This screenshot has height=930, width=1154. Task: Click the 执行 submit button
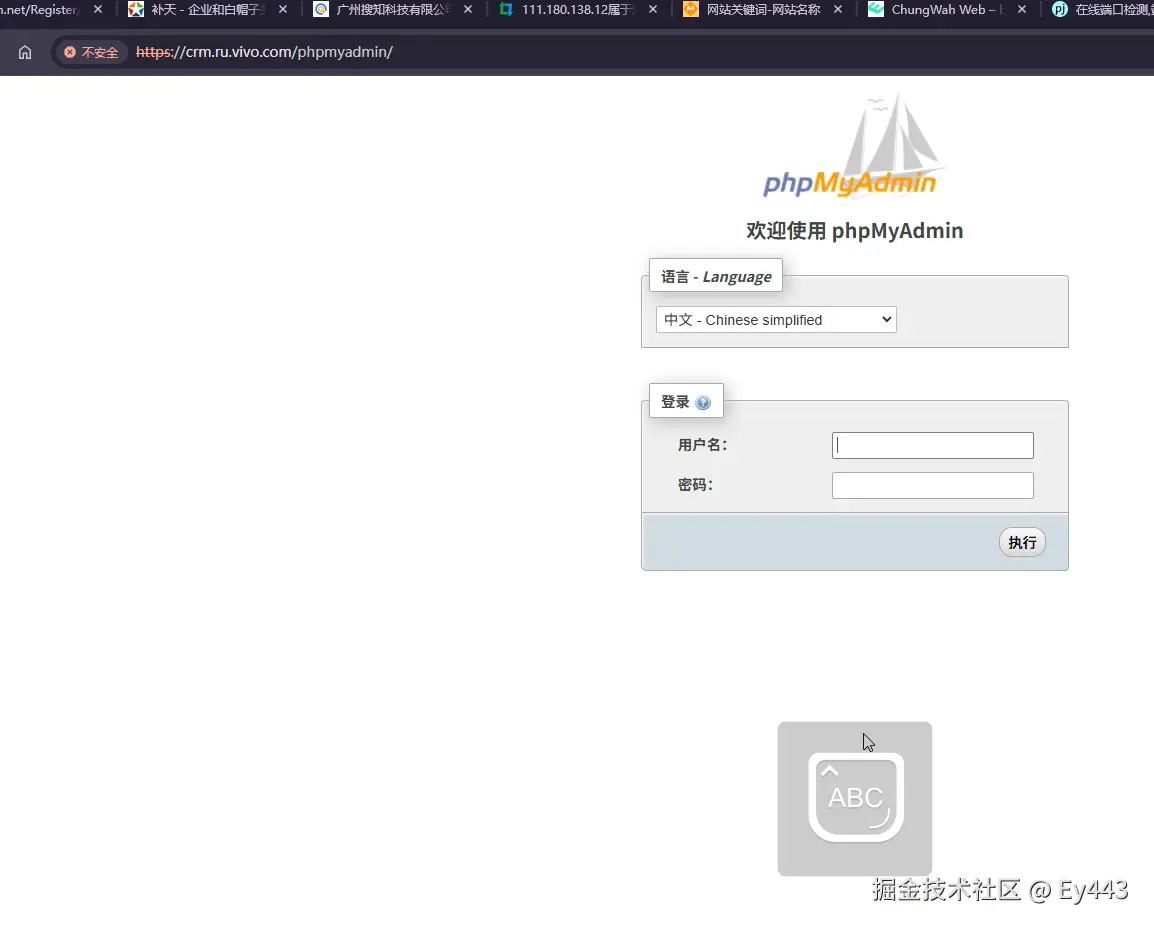point(1022,543)
